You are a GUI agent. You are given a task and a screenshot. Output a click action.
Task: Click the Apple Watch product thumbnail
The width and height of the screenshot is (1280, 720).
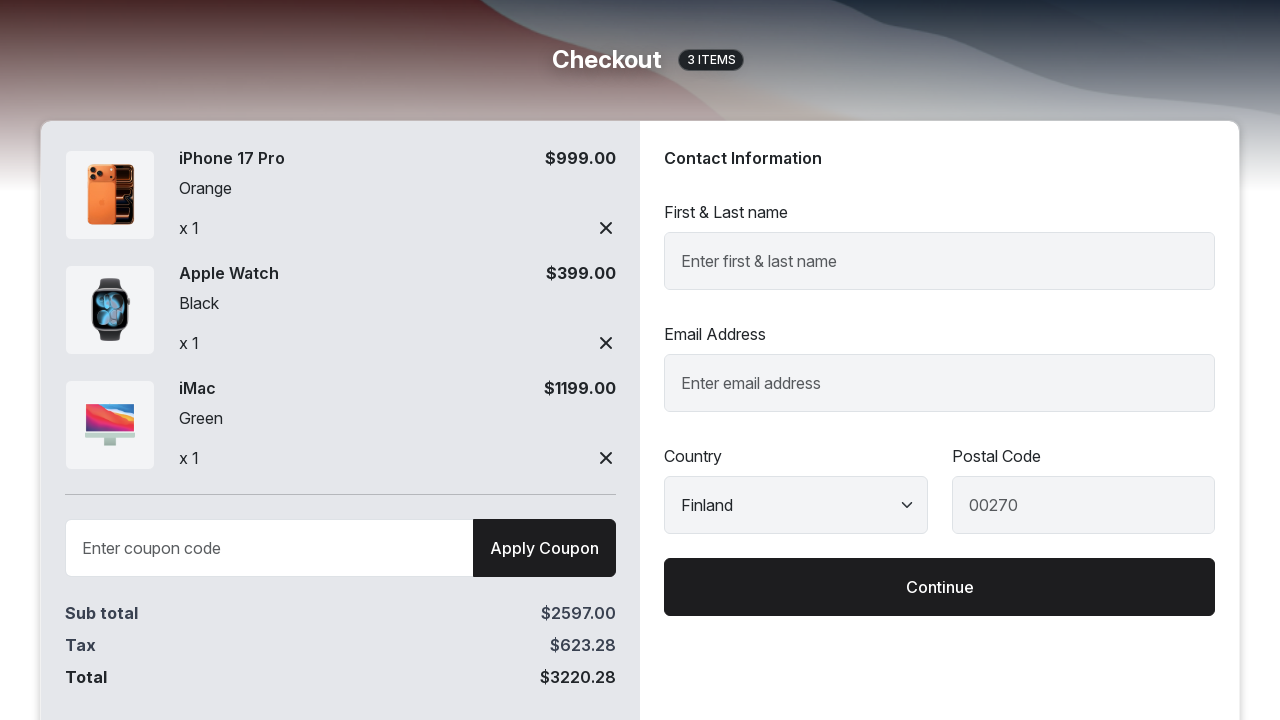point(110,310)
